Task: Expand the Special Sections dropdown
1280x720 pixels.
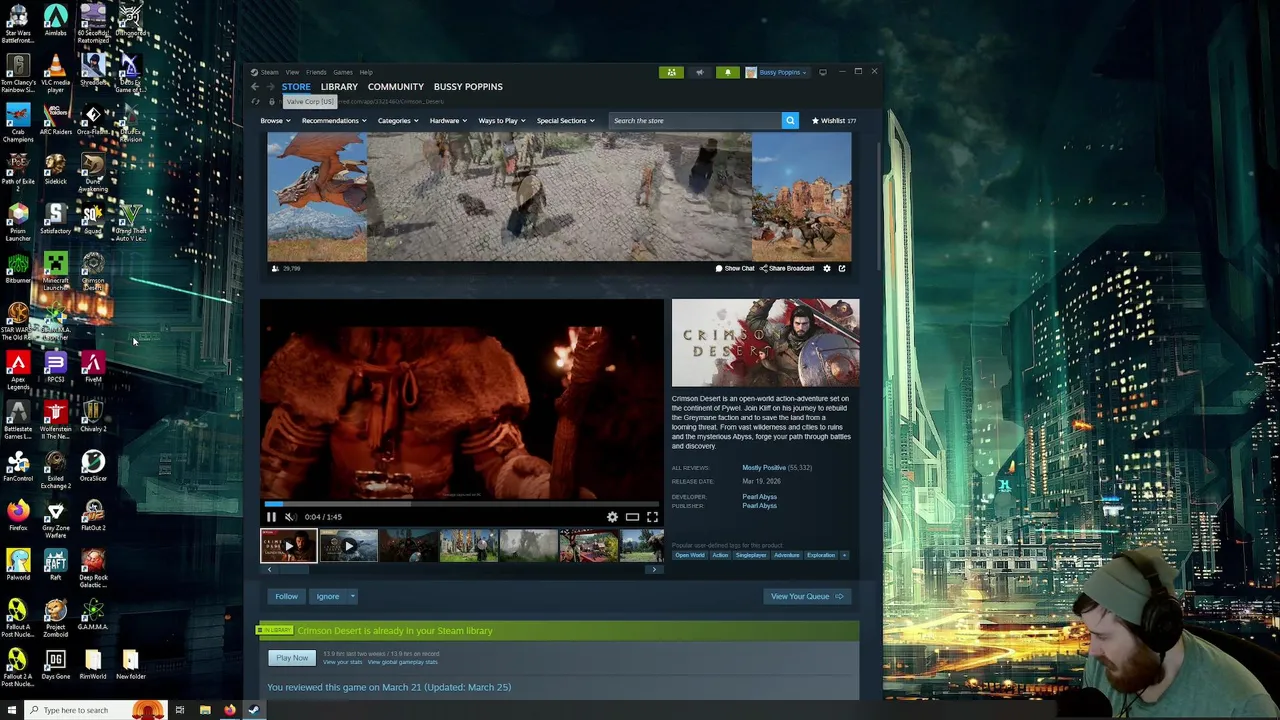Action: click(x=566, y=121)
